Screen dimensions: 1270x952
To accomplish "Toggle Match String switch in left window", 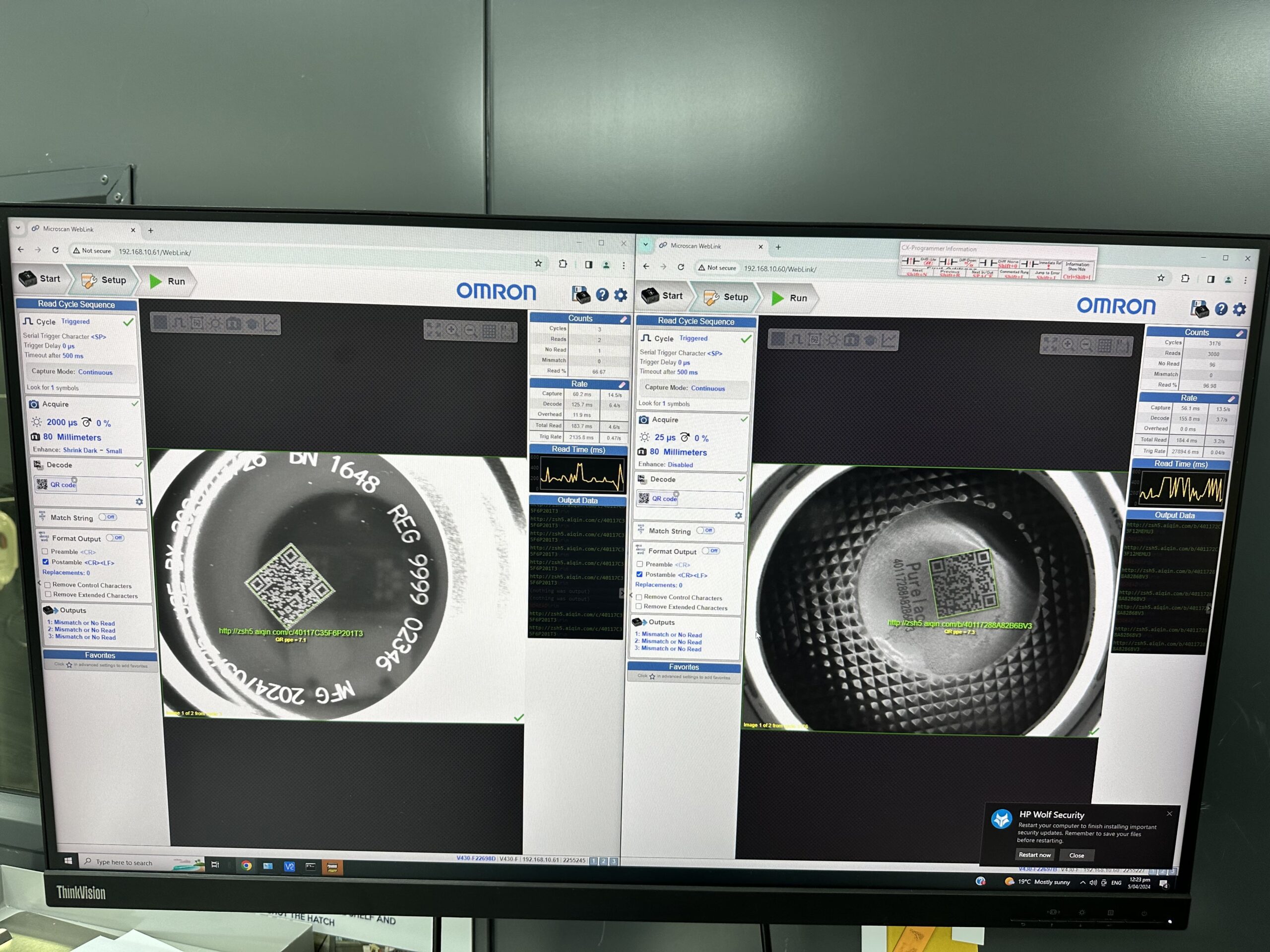I will tap(107, 517).
